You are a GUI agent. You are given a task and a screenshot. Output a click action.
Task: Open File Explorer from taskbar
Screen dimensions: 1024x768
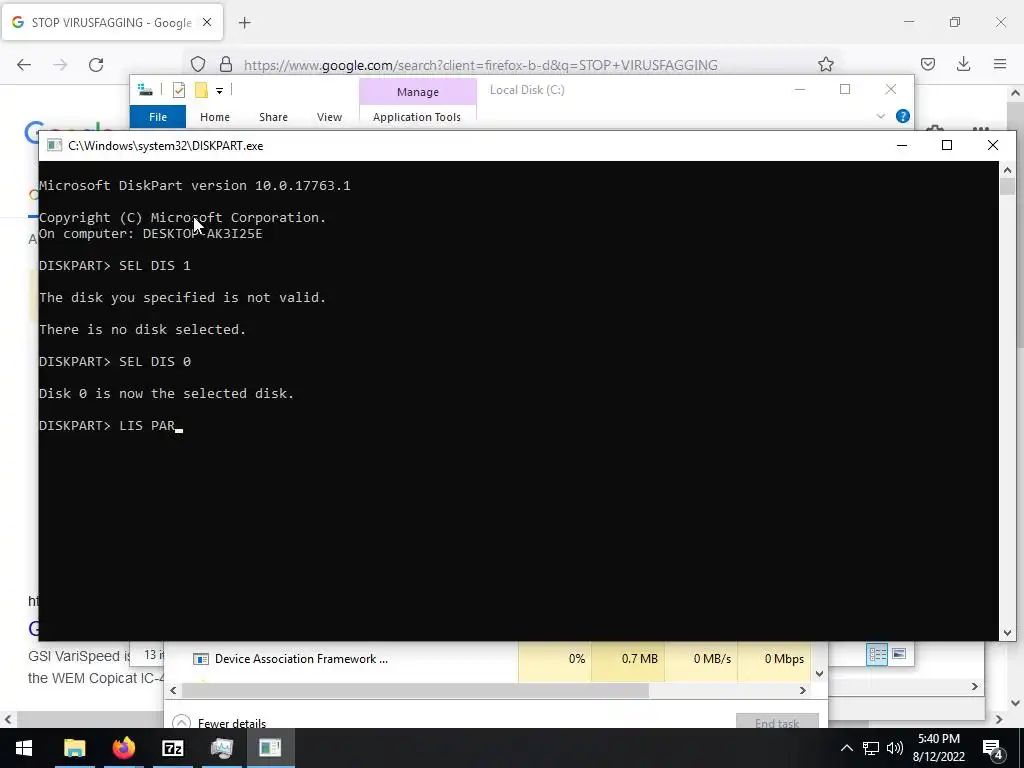coord(74,748)
